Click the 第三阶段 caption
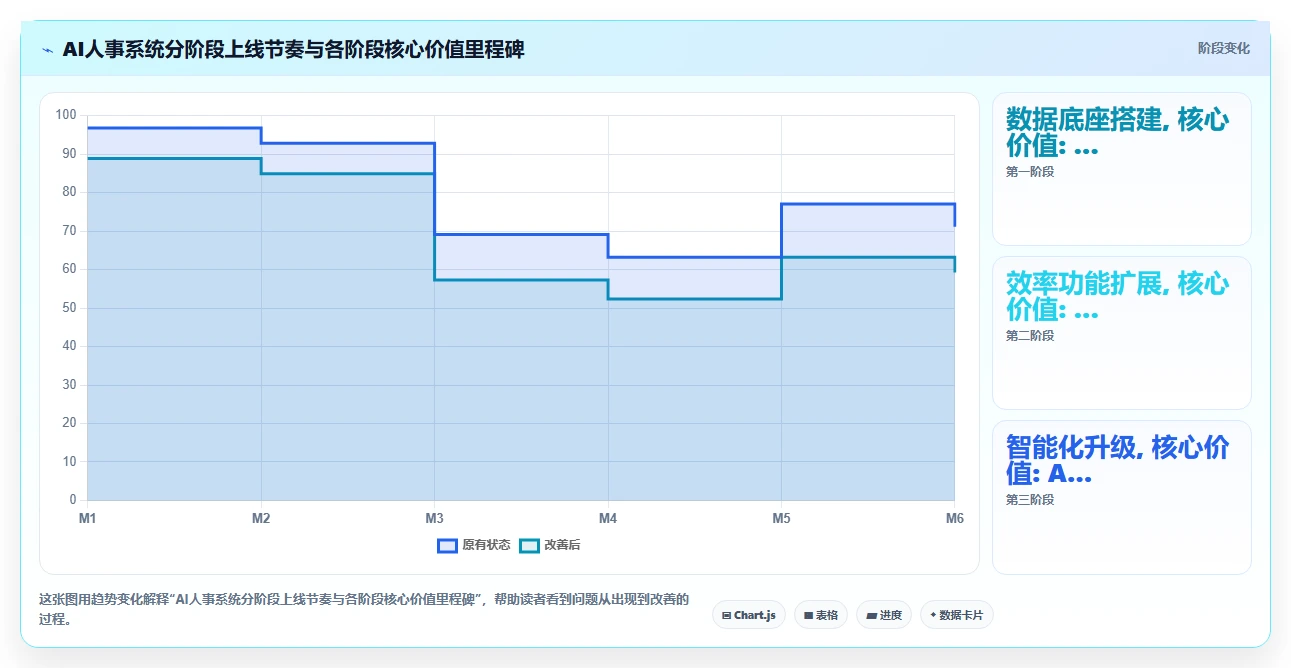 point(1030,500)
